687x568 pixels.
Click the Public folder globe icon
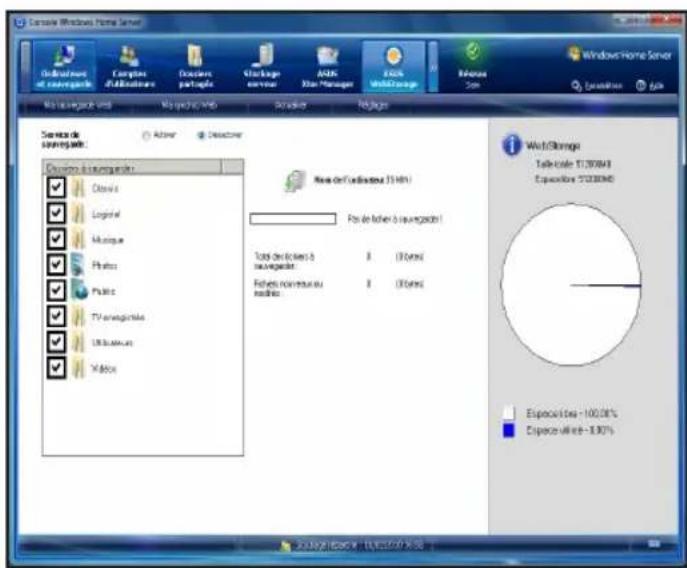coord(79,291)
